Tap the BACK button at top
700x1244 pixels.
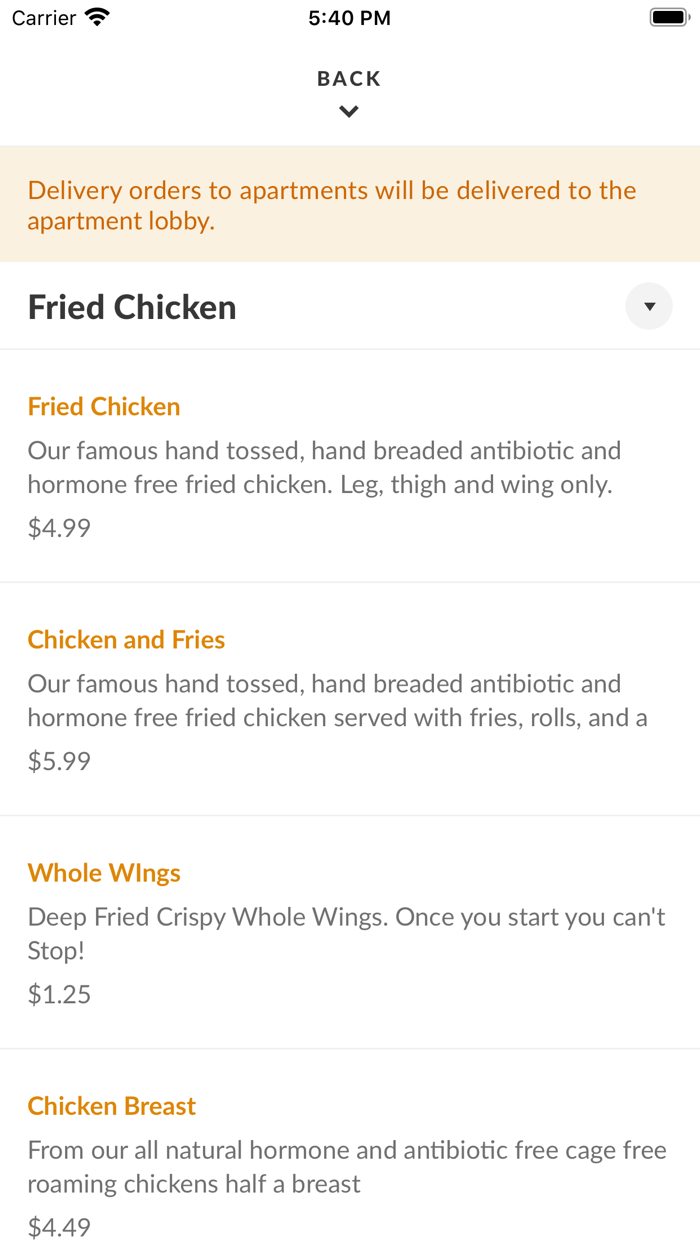[x=349, y=79]
